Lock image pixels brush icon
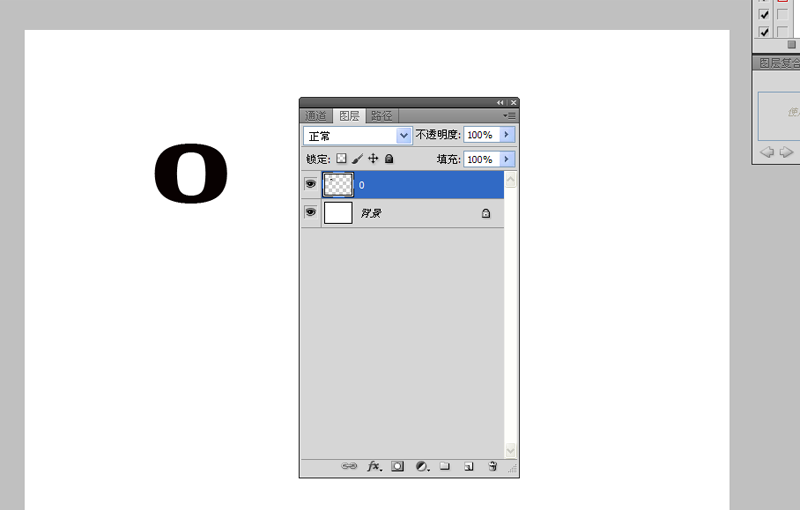Viewport: 800px width, 510px height. pos(357,159)
